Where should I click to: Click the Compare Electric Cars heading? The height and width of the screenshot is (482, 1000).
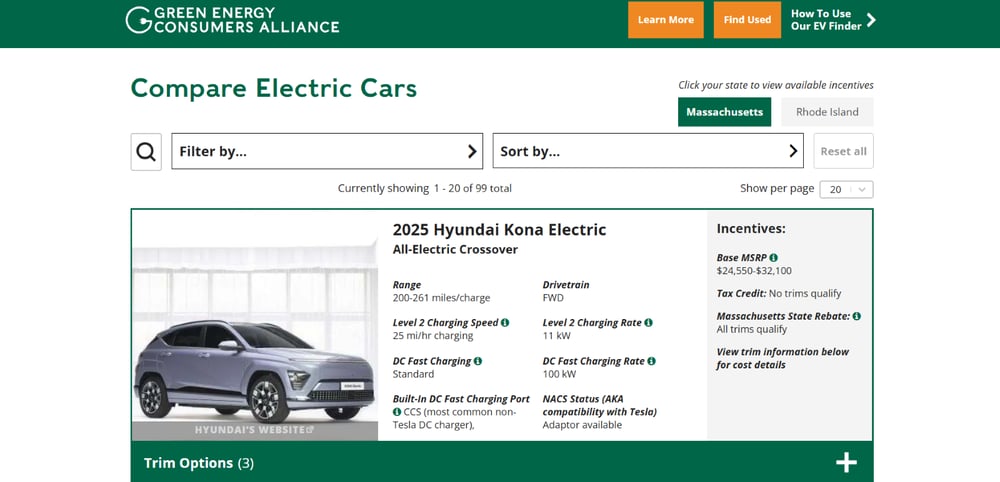(274, 88)
